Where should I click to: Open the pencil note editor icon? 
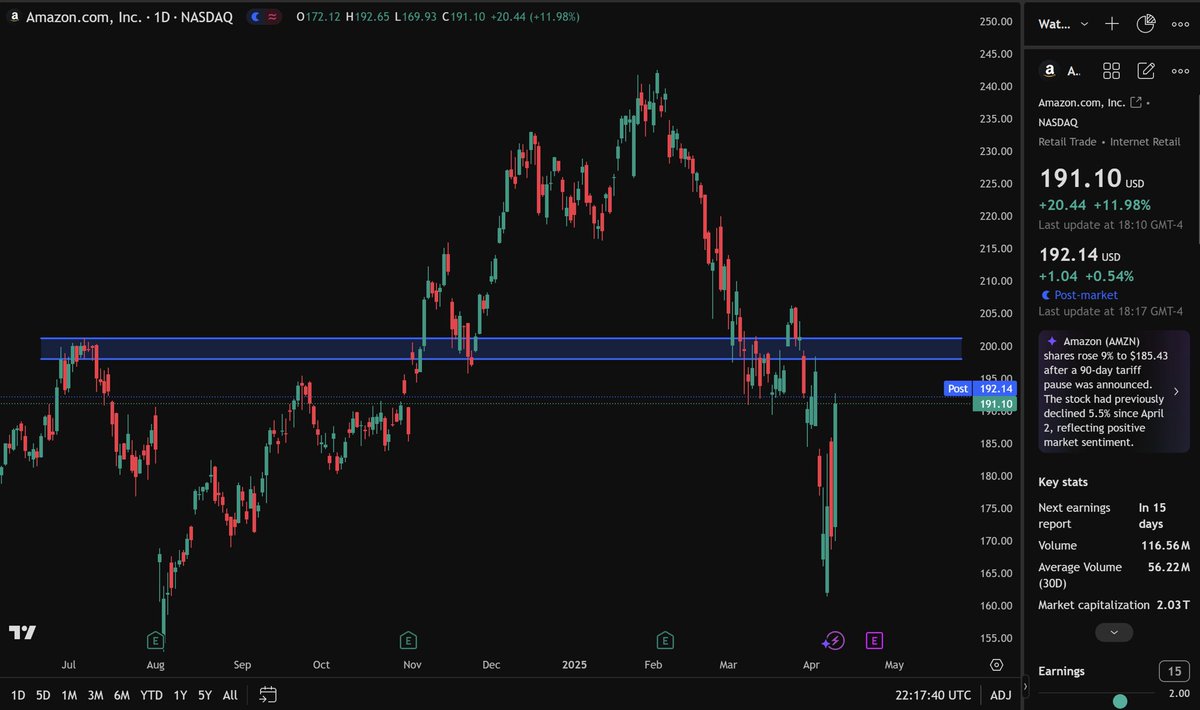pyautogui.click(x=1146, y=71)
